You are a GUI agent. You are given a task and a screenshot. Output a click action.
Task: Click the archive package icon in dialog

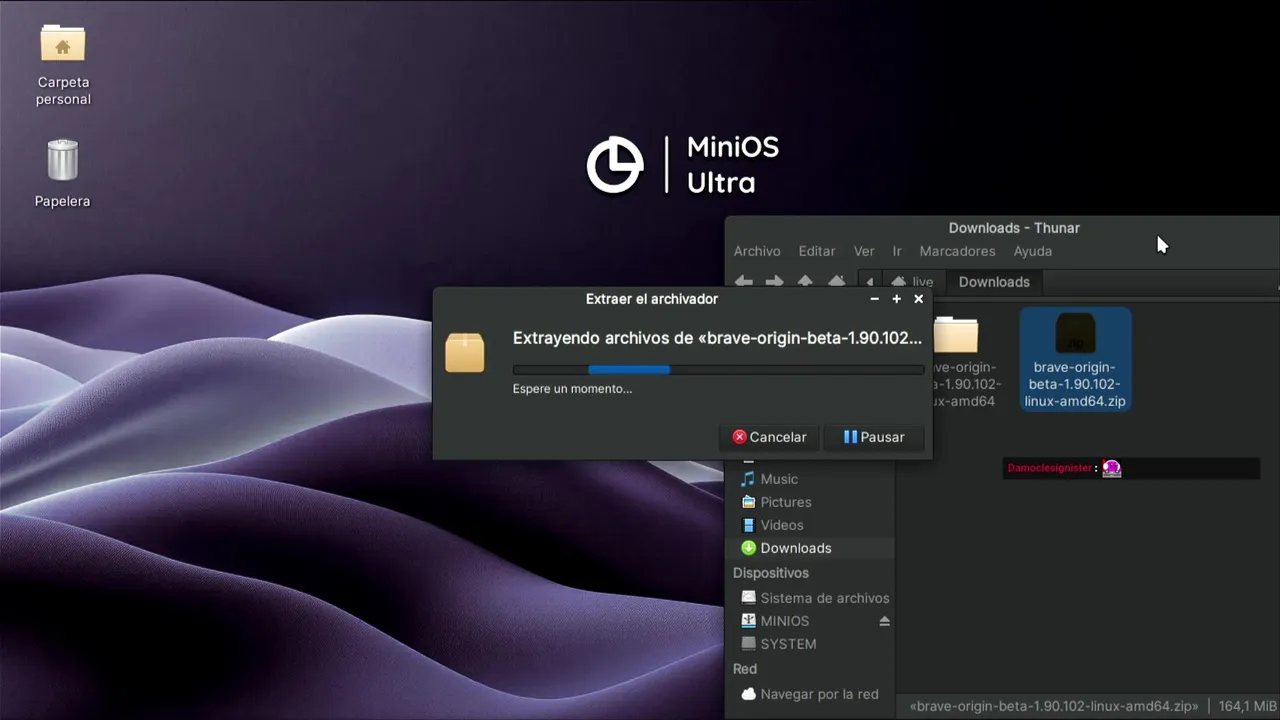tap(465, 352)
